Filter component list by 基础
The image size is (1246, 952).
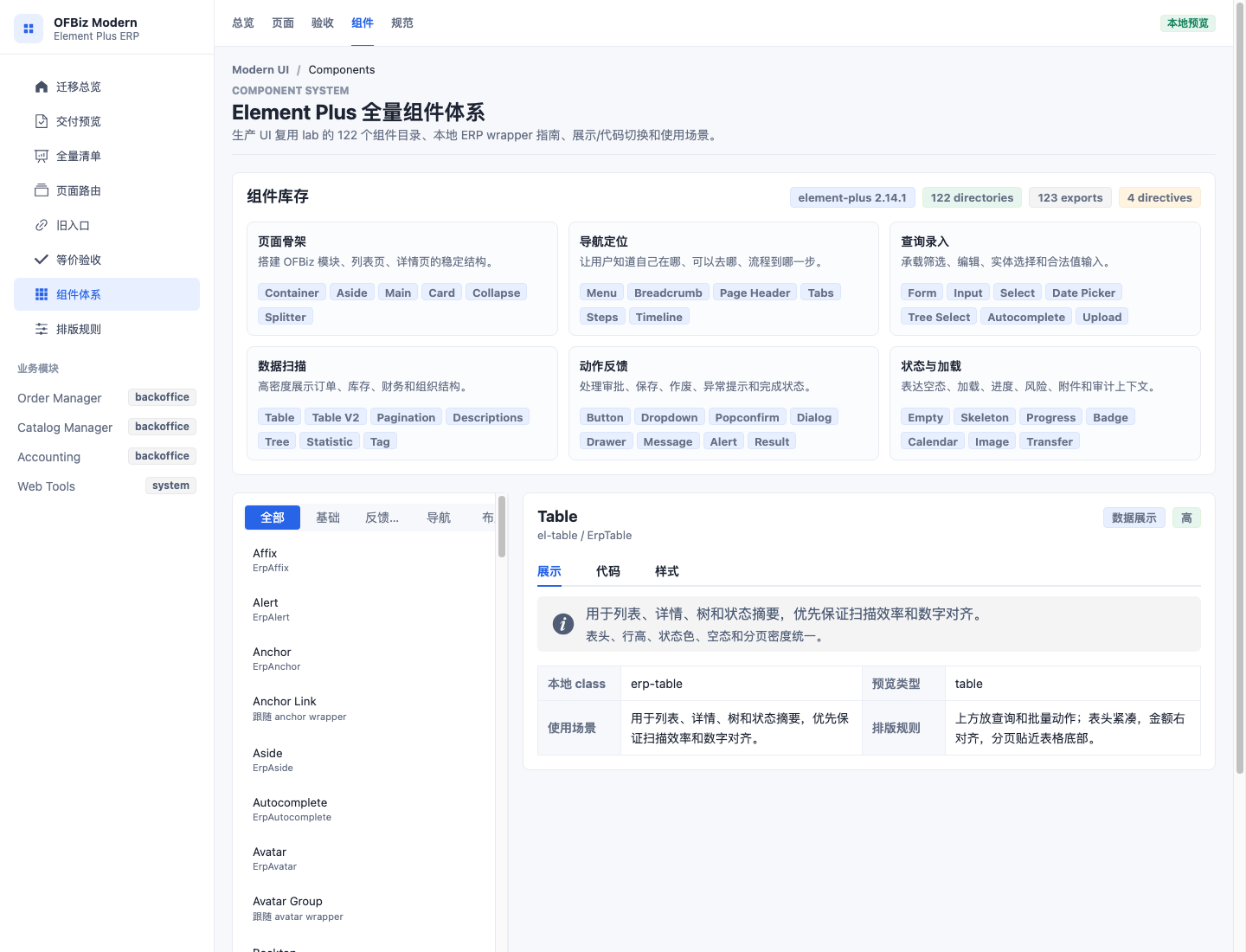click(x=328, y=518)
